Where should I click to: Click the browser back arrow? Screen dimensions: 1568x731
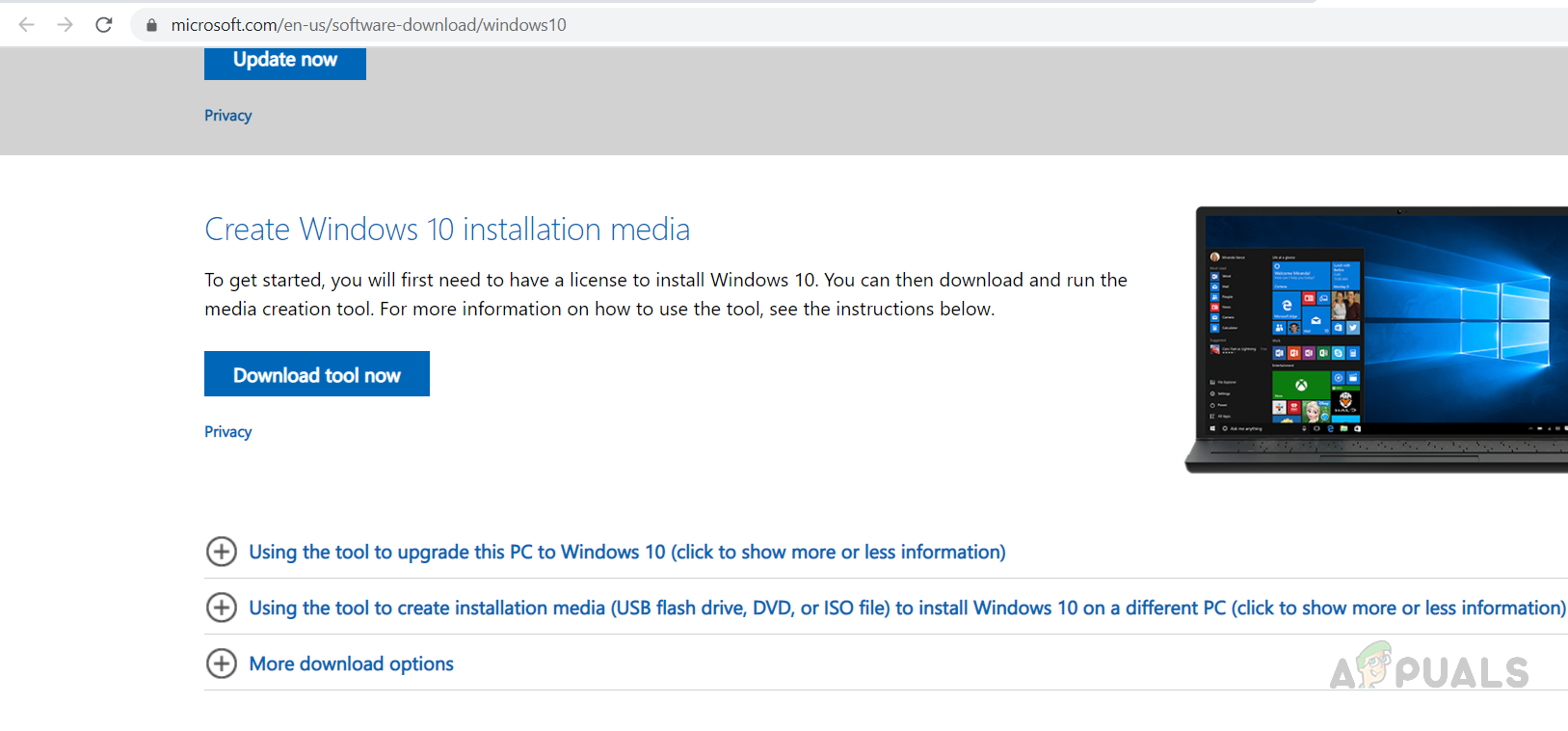pyautogui.click(x=26, y=25)
